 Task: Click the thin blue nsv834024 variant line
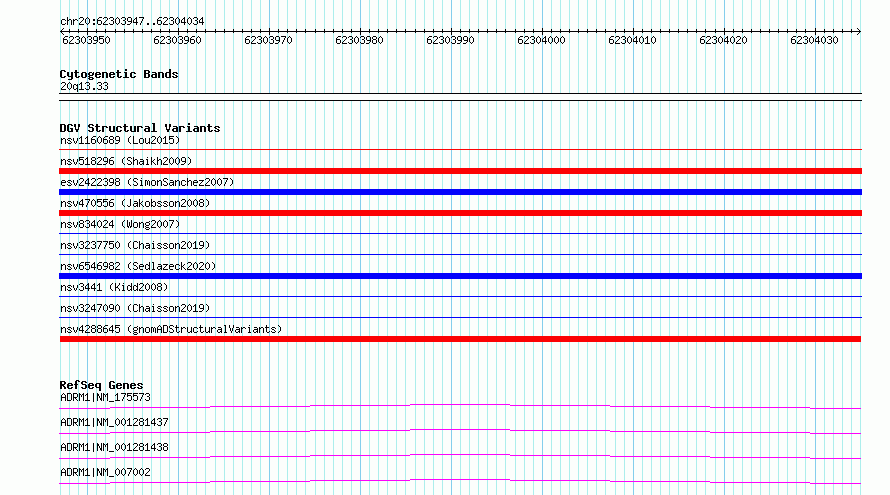(x=460, y=233)
